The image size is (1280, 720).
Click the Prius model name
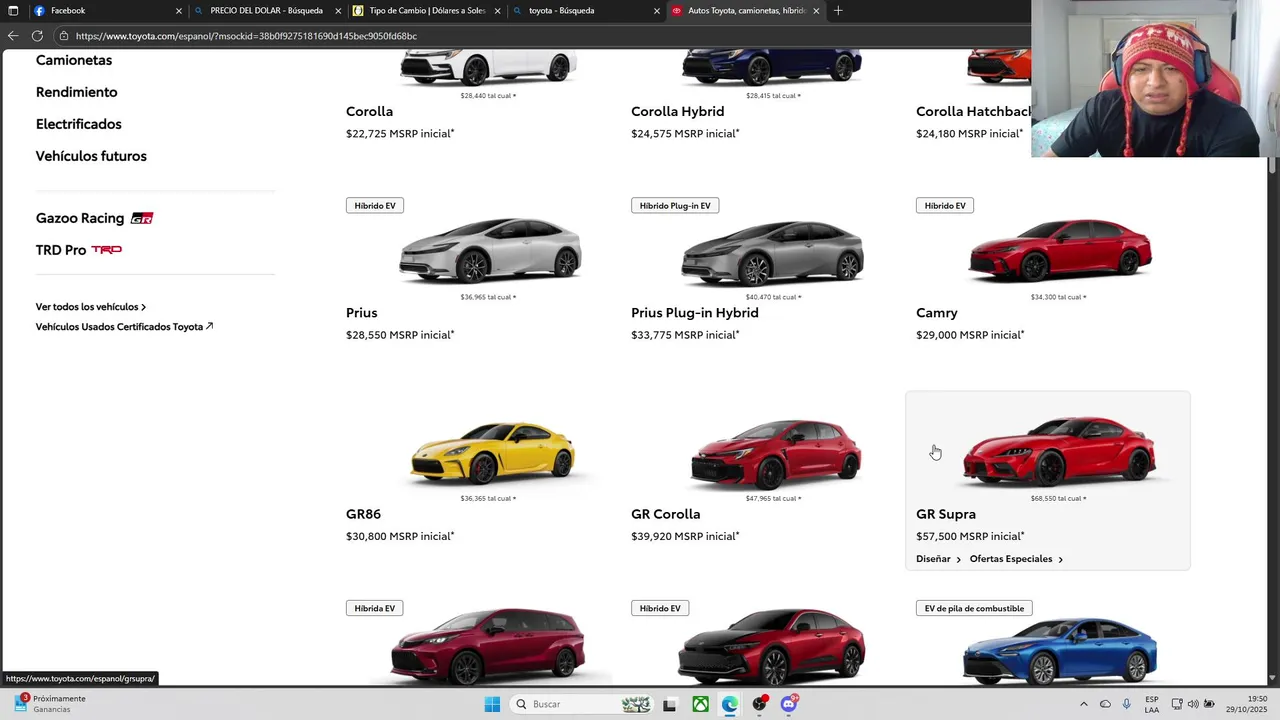(x=361, y=313)
